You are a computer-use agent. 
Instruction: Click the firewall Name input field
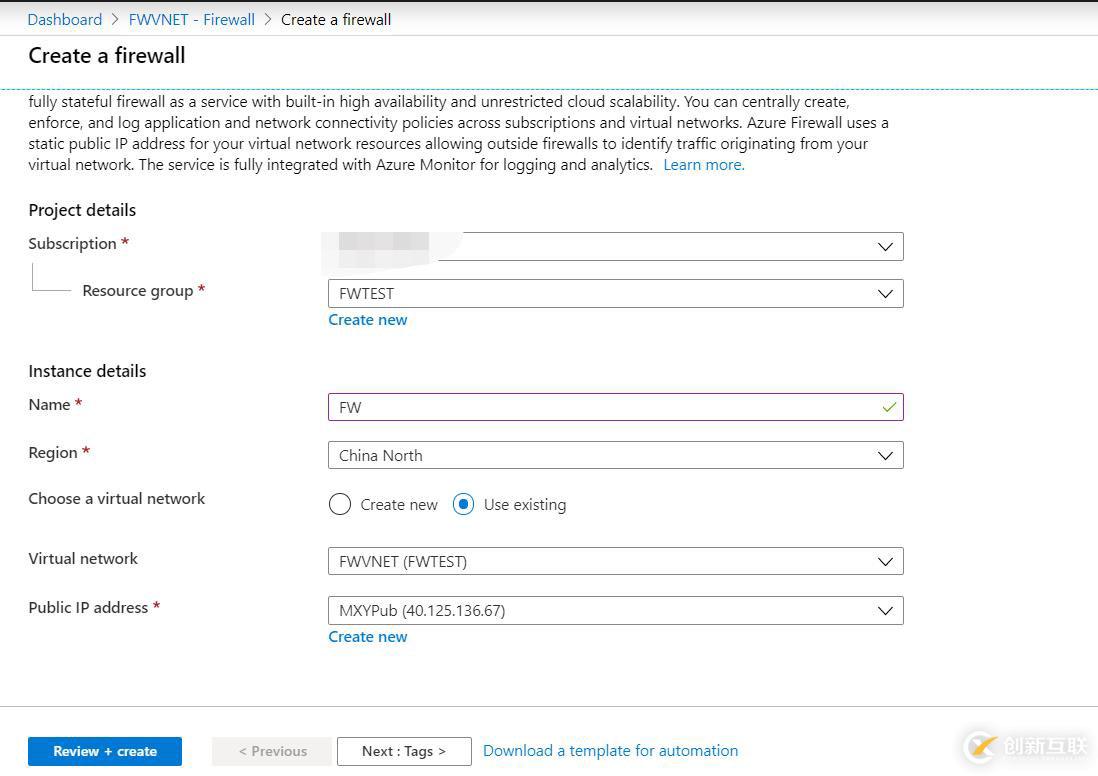pos(600,407)
